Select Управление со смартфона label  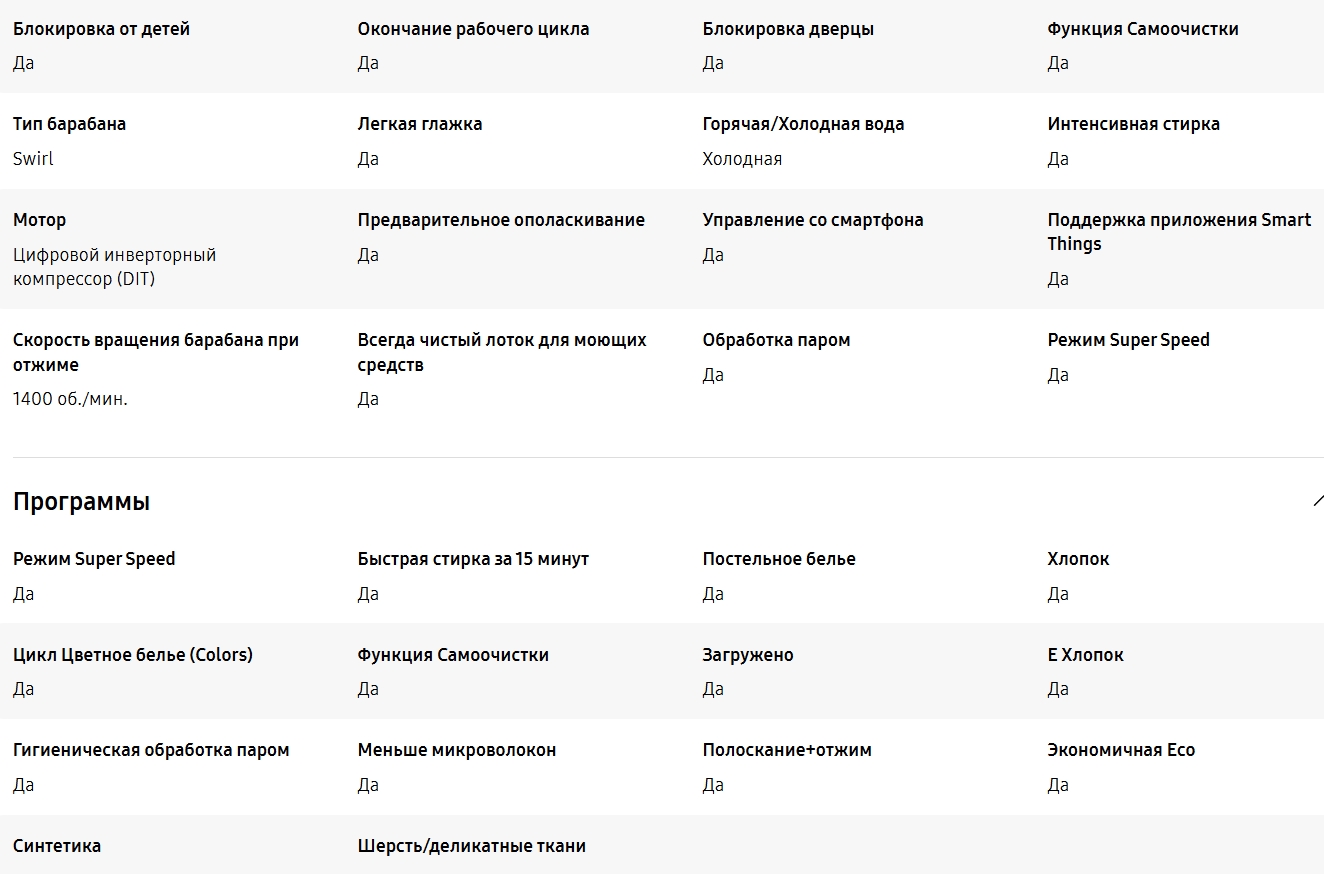click(813, 220)
